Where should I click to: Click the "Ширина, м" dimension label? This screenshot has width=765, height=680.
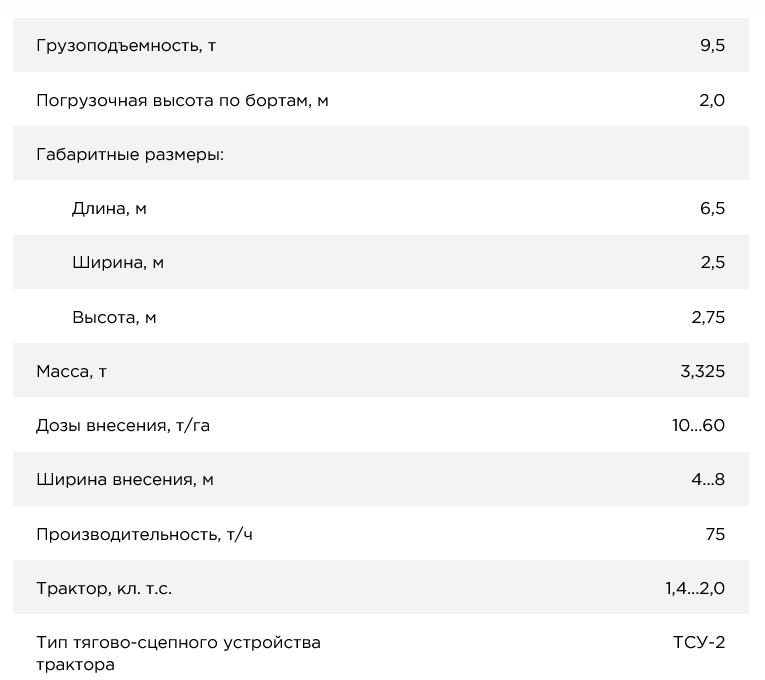click(118, 263)
